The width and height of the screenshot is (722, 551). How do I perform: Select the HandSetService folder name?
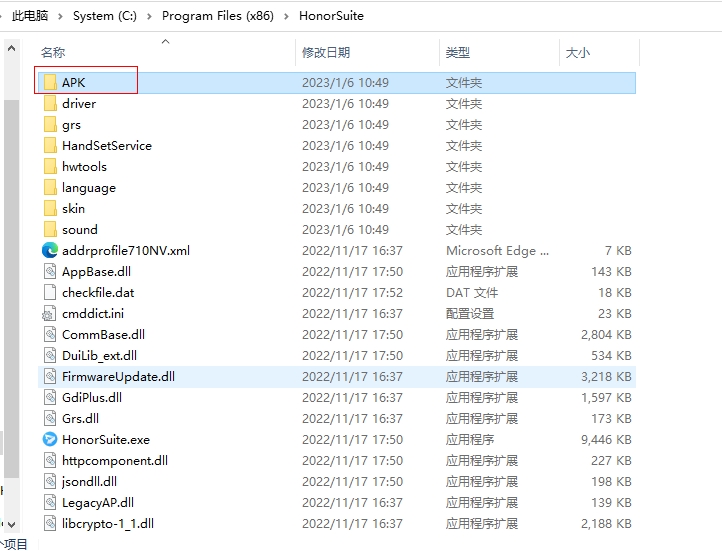click(x=107, y=145)
